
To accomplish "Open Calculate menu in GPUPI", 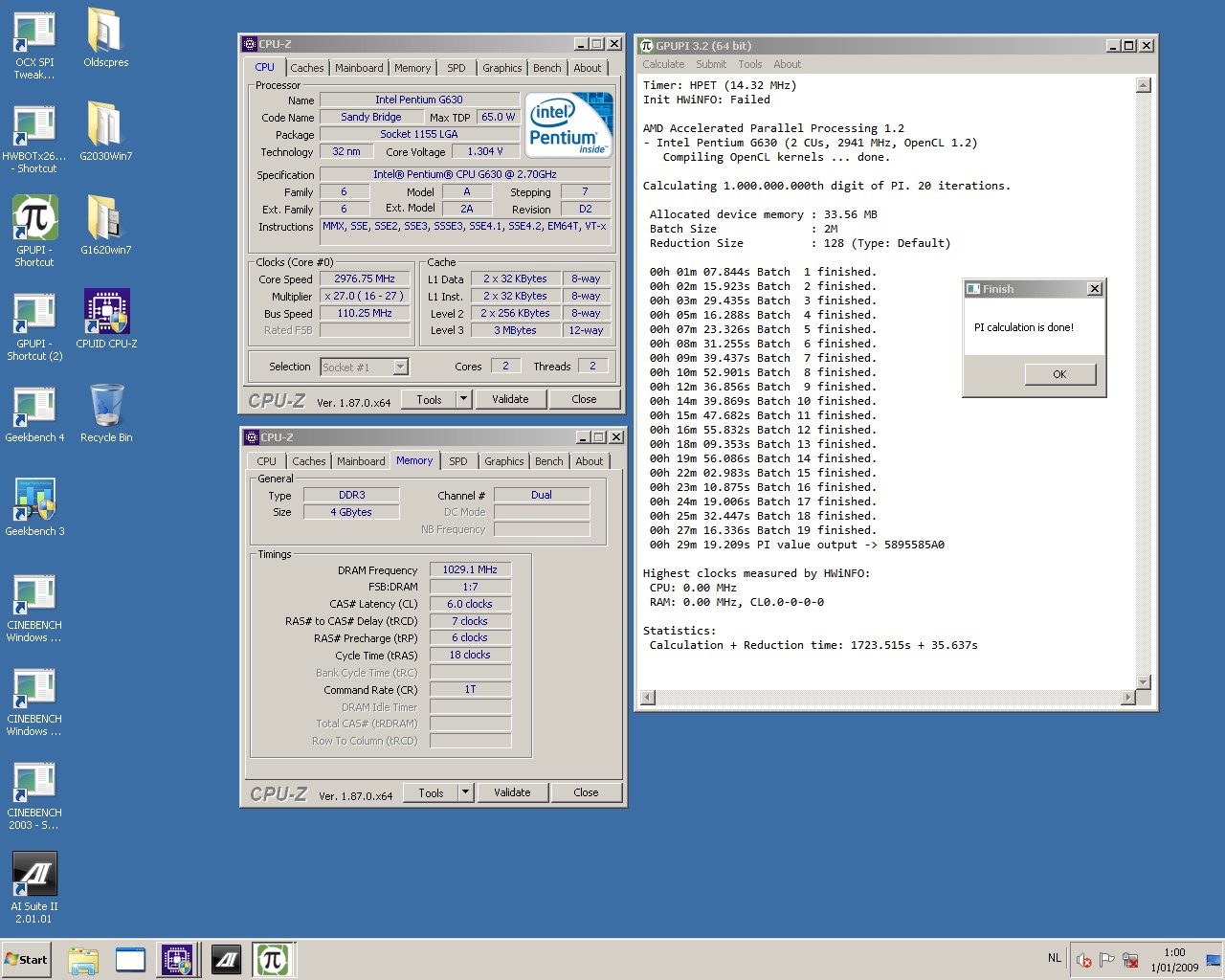I will 663,64.
